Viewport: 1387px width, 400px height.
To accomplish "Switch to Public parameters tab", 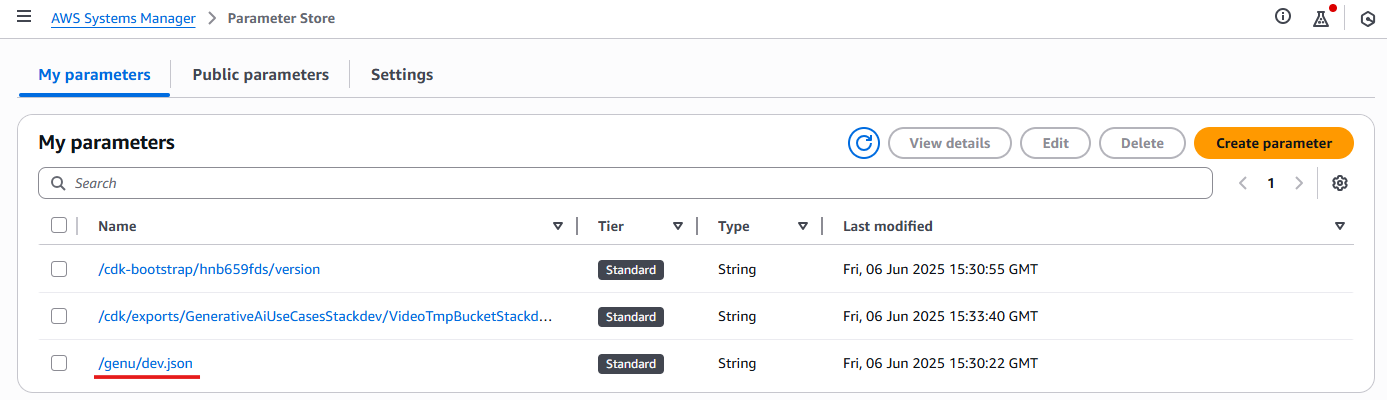I will point(261,75).
